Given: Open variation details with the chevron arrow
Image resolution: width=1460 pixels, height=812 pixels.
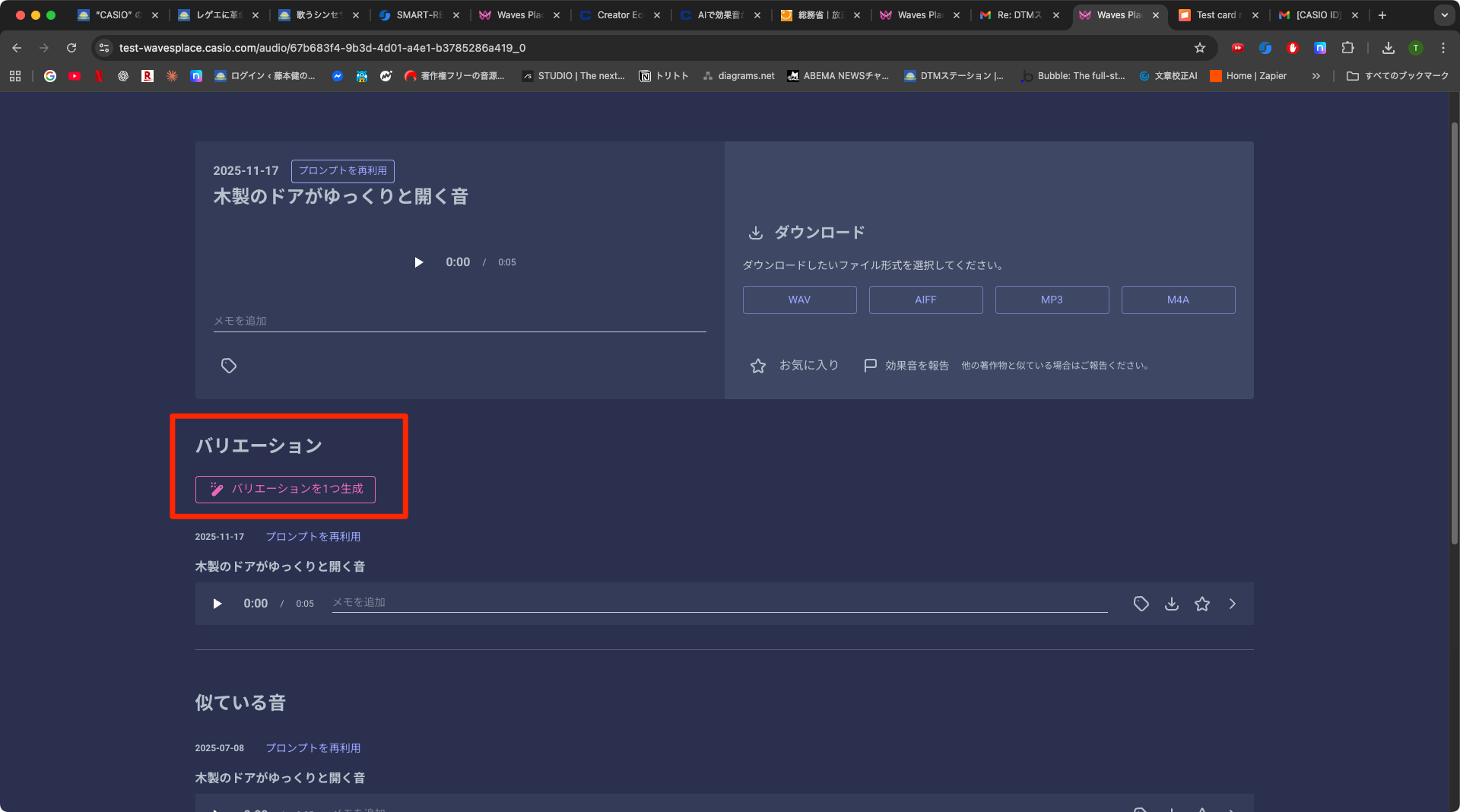Looking at the screenshot, I should (x=1233, y=604).
